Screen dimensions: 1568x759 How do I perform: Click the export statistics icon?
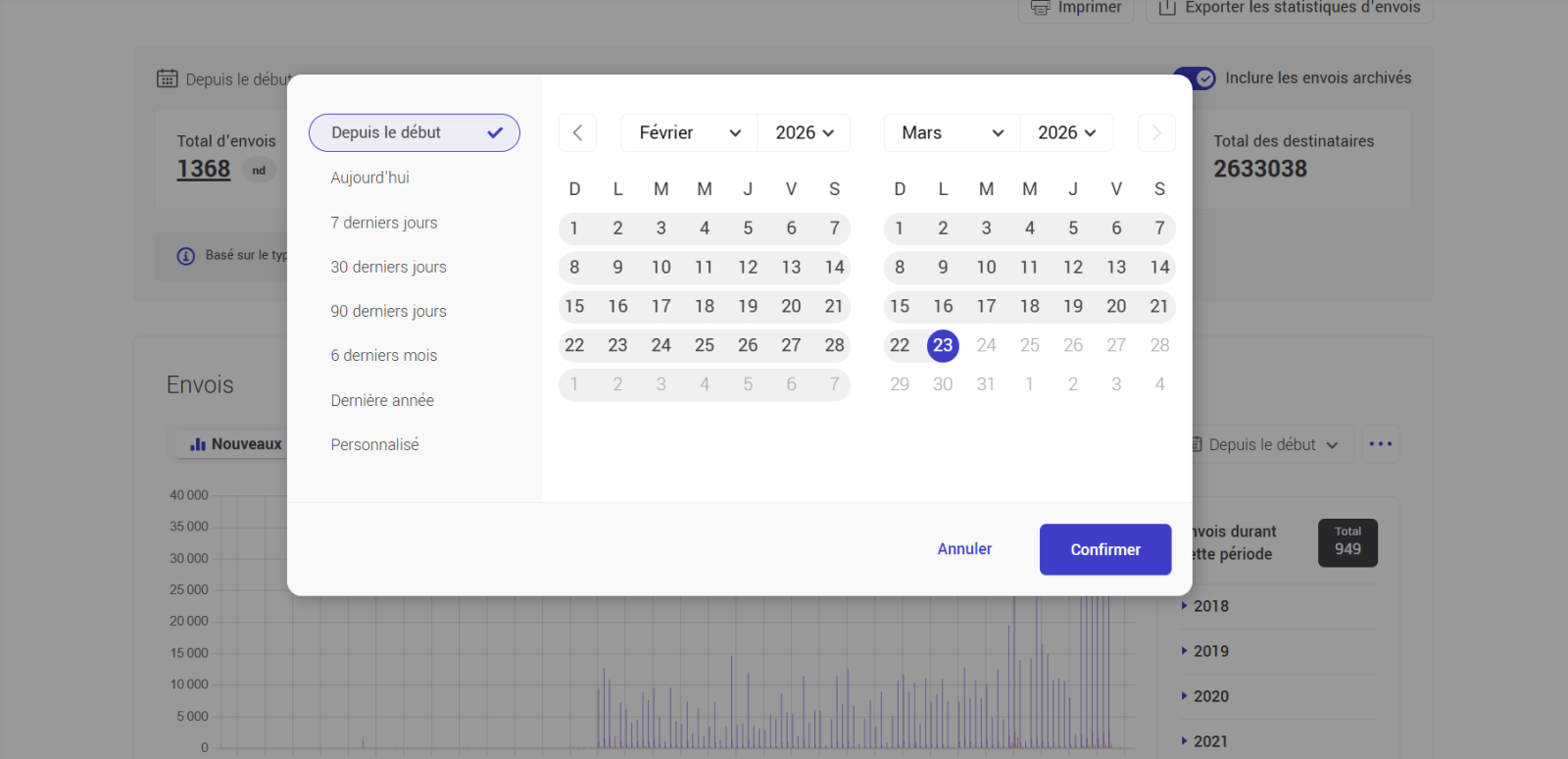[x=1167, y=8]
